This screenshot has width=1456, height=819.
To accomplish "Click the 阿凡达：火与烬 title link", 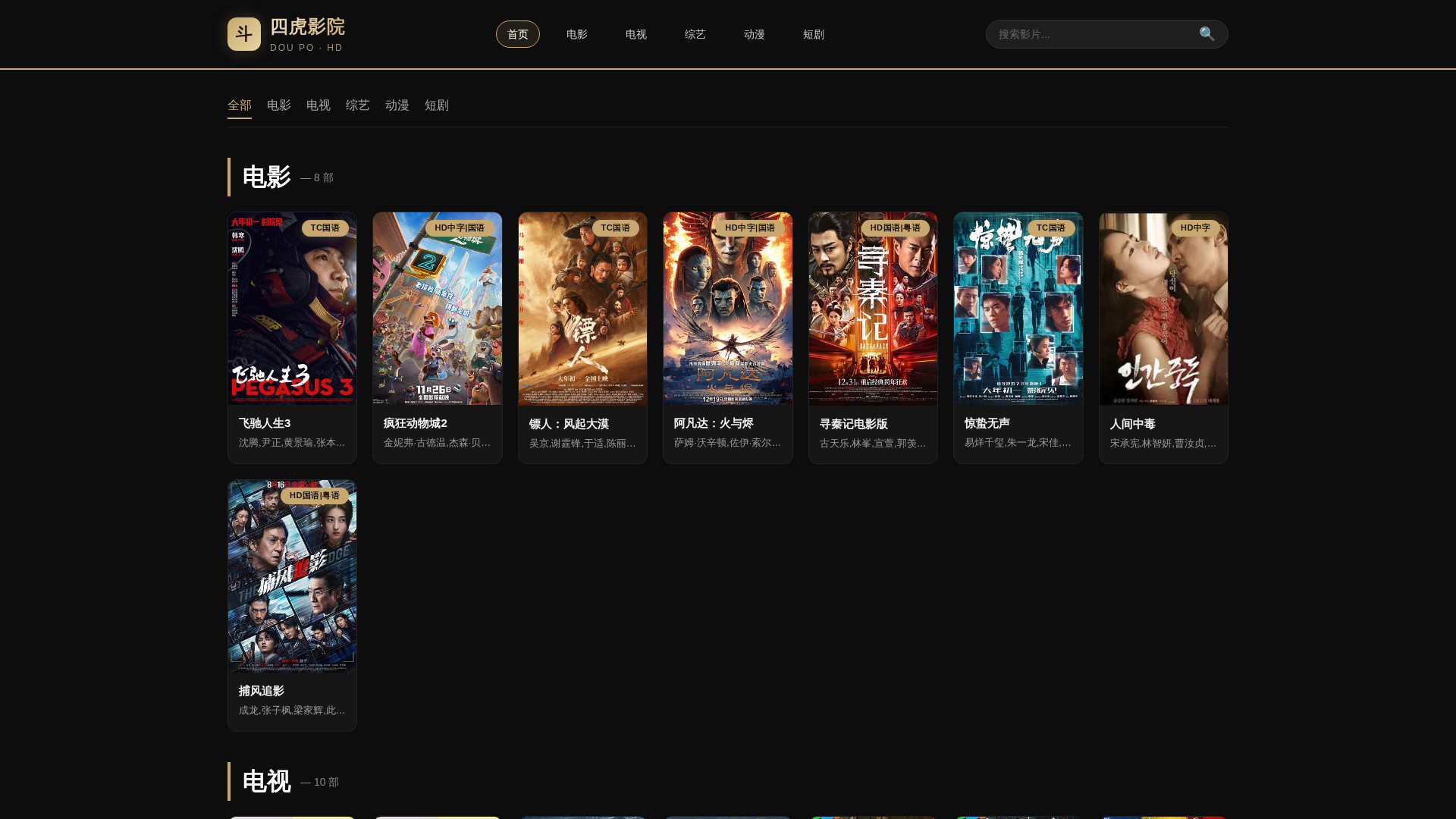I will tap(714, 423).
